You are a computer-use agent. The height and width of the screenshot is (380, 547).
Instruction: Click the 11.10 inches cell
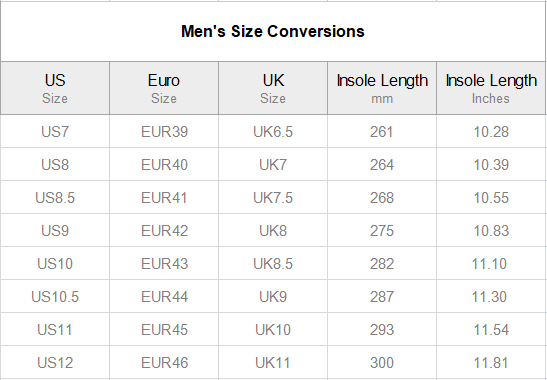[491, 263]
